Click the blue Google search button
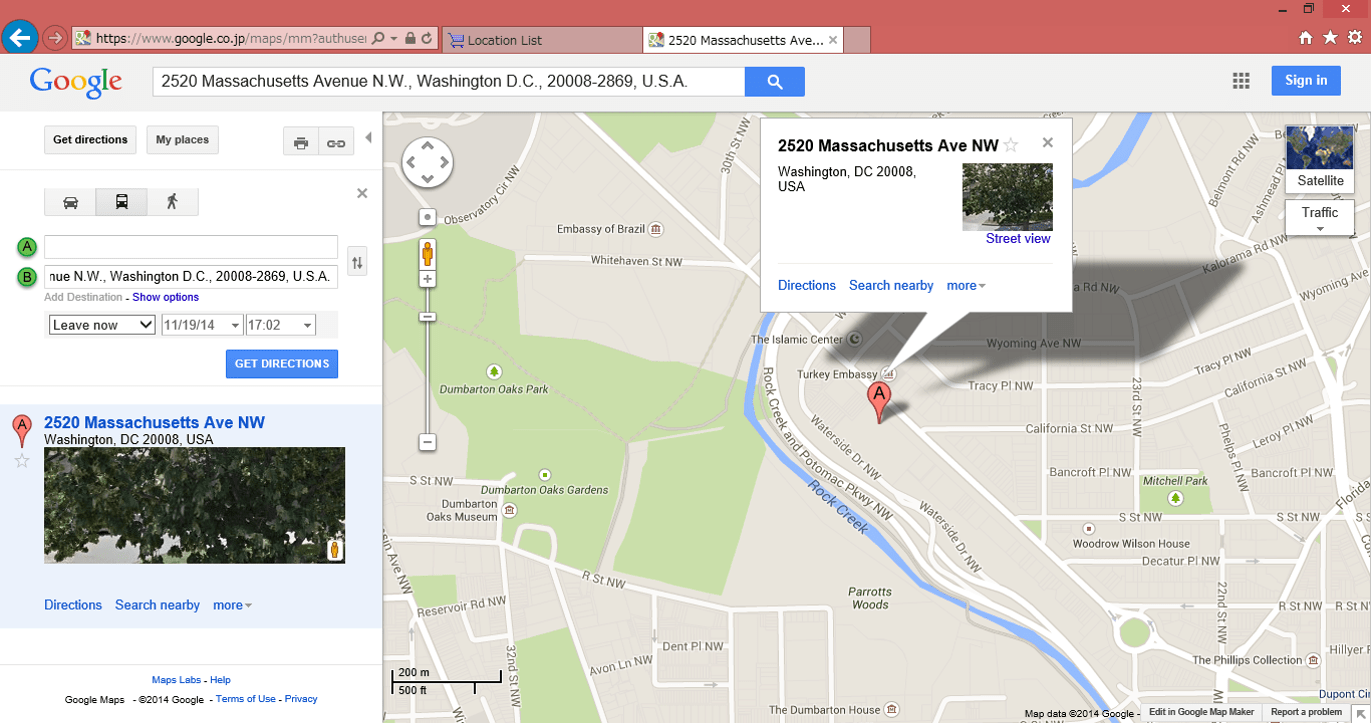 click(775, 81)
